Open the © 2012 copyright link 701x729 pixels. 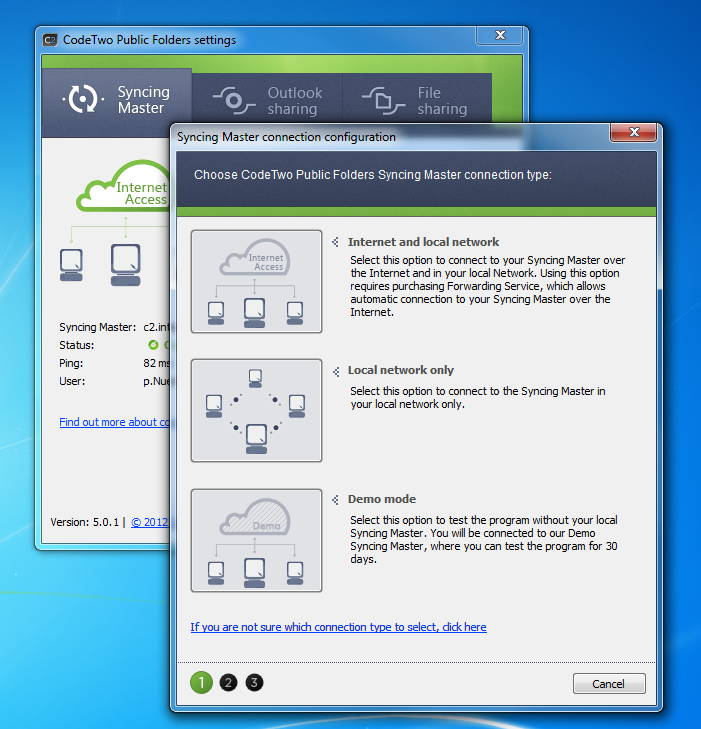(150, 522)
